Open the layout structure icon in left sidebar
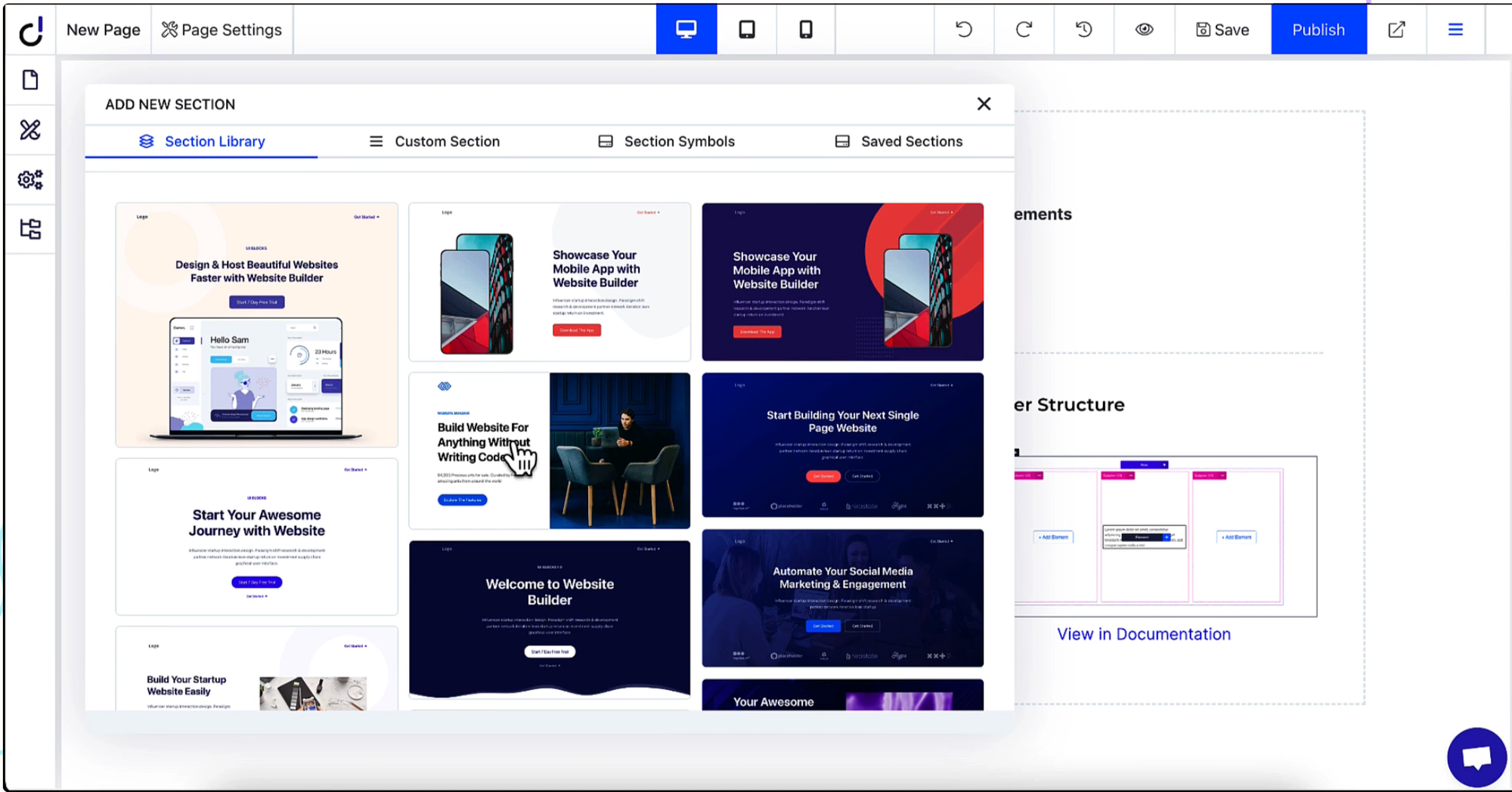 click(30, 229)
